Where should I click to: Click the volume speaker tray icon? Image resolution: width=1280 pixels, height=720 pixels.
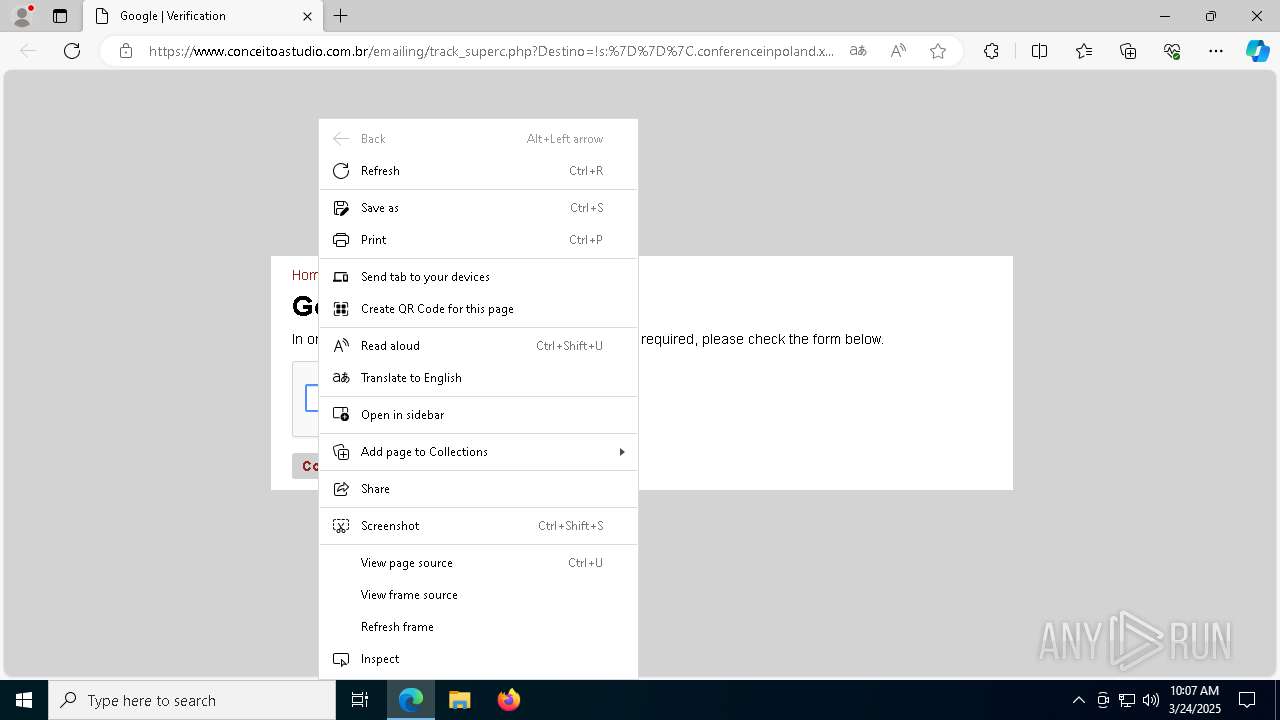pos(1151,700)
